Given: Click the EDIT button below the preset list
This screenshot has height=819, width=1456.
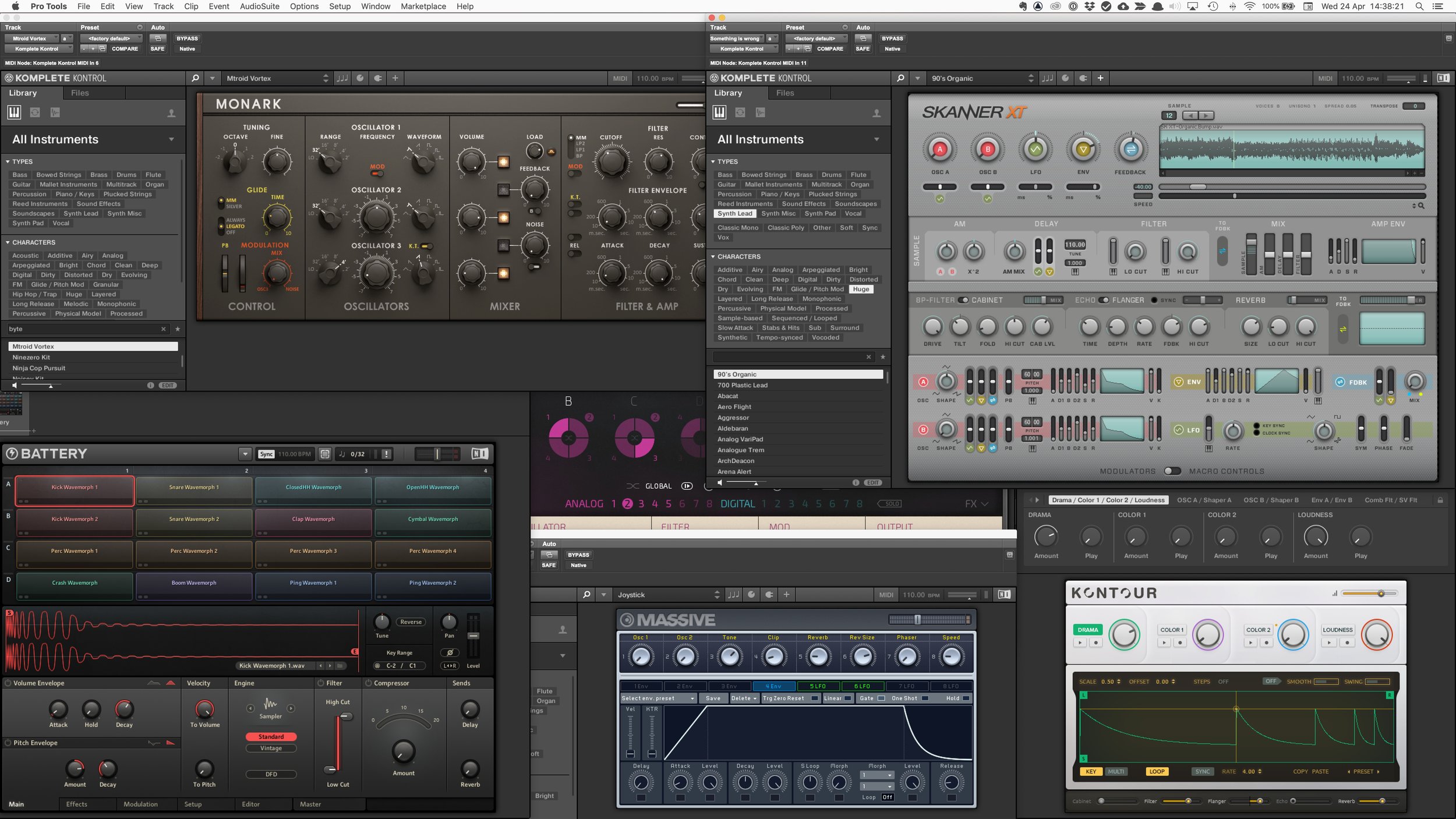Looking at the screenshot, I should coord(167,385).
